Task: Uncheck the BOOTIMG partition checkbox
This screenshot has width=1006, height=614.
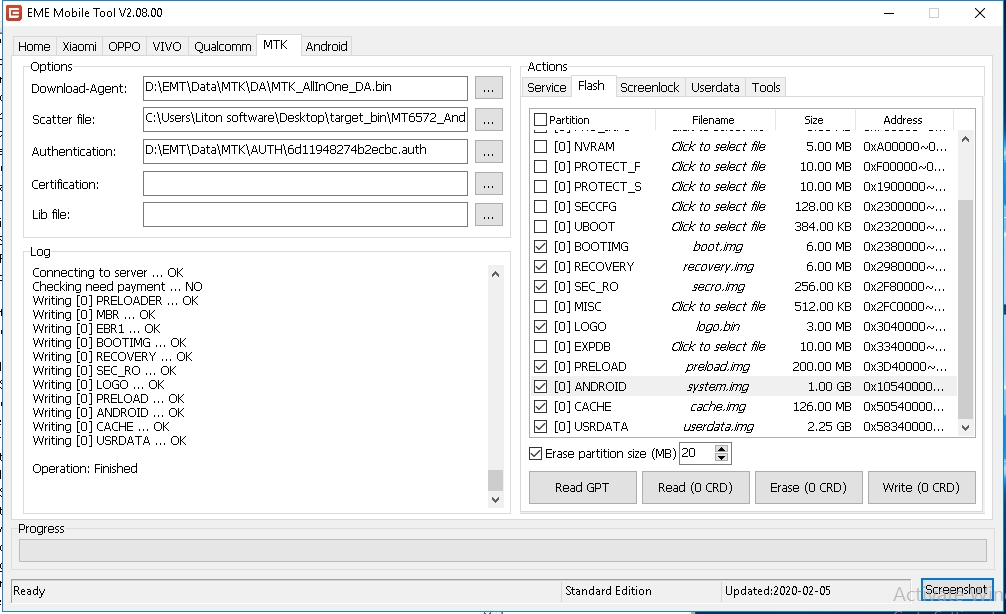Action: (x=541, y=247)
